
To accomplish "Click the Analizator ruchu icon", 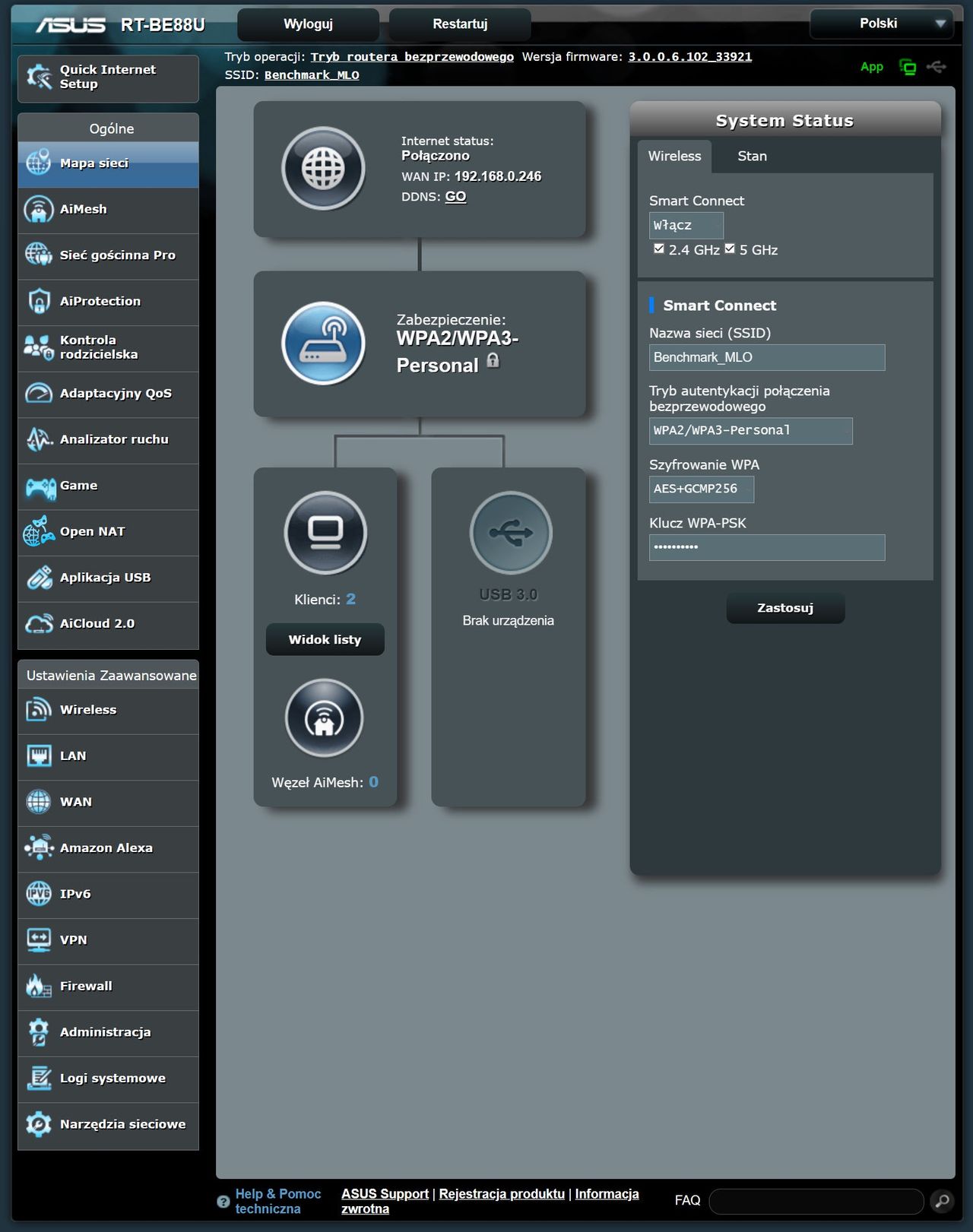I will pos(38,439).
